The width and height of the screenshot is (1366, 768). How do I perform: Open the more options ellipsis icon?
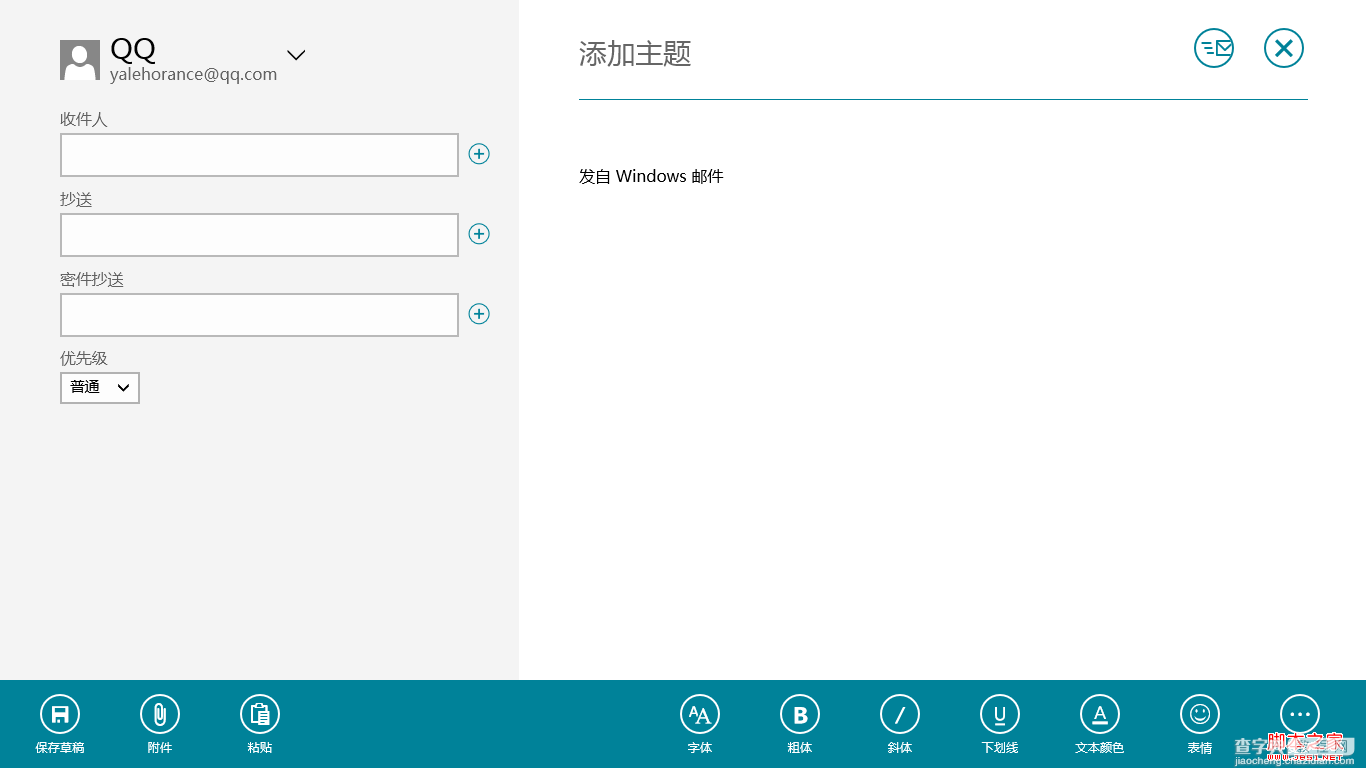[1300, 714]
